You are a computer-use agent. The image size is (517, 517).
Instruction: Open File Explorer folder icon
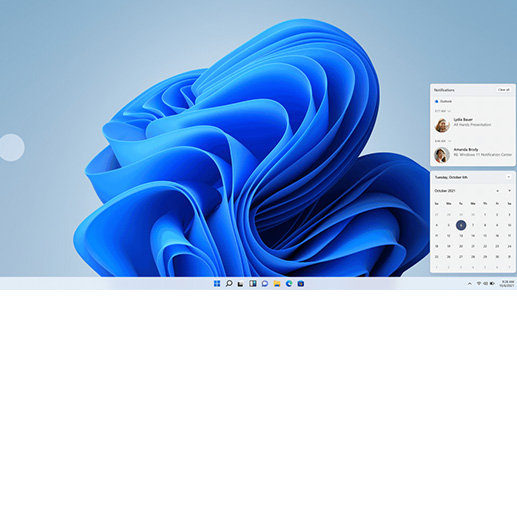(277, 283)
